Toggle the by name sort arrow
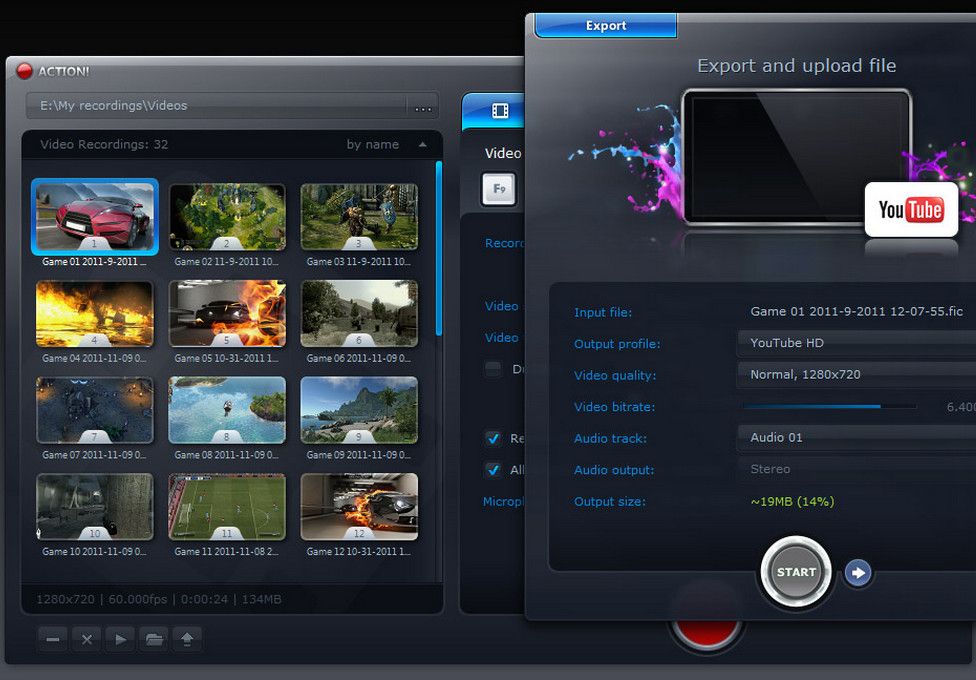This screenshot has width=976, height=680. (423, 144)
